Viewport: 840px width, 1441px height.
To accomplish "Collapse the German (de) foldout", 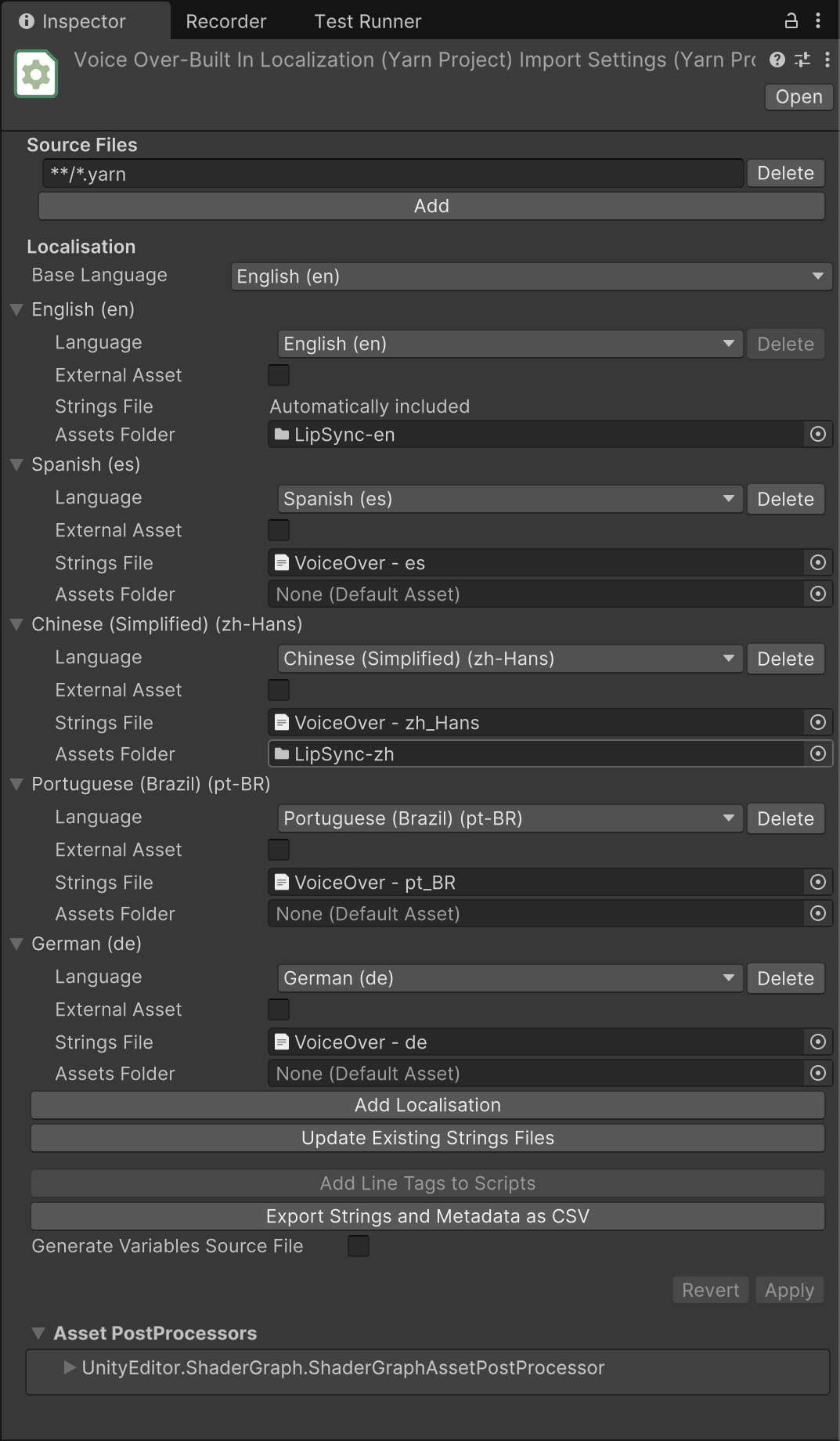I will [16, 944].
